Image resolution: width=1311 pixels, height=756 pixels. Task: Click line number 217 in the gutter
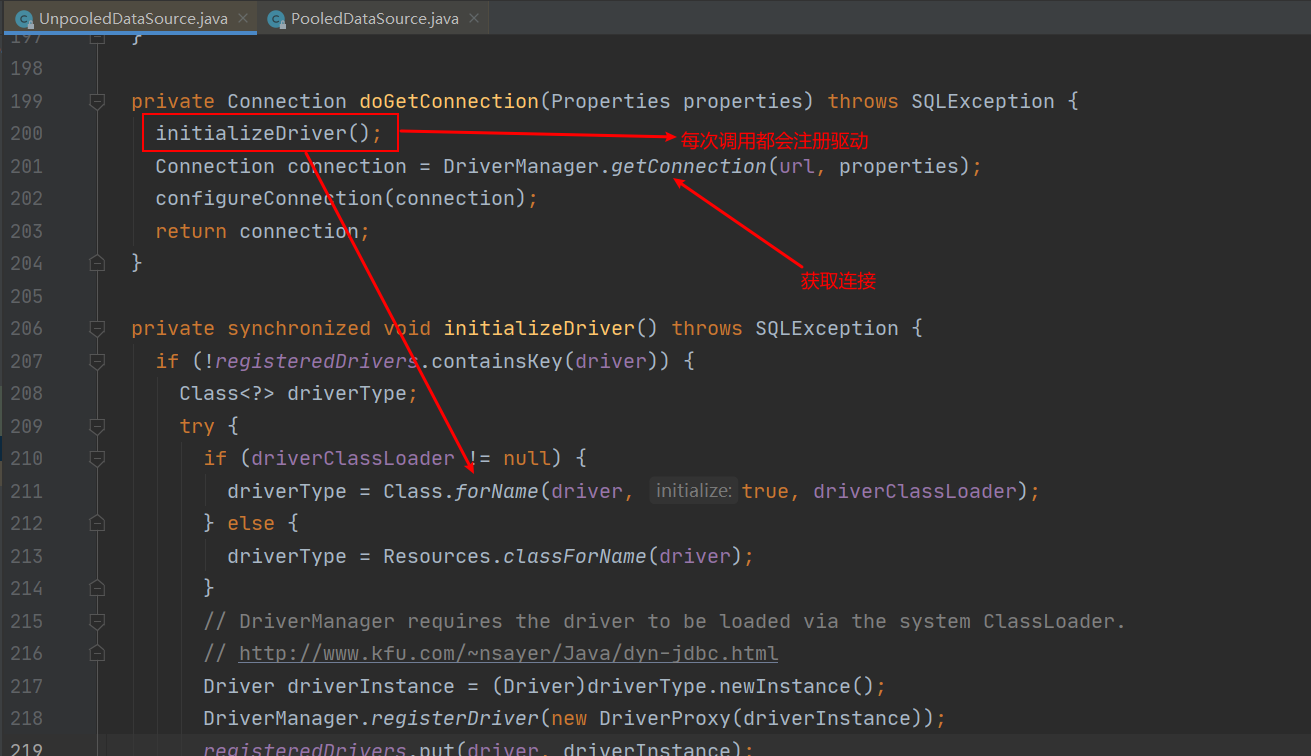click(x=26, y=686)
